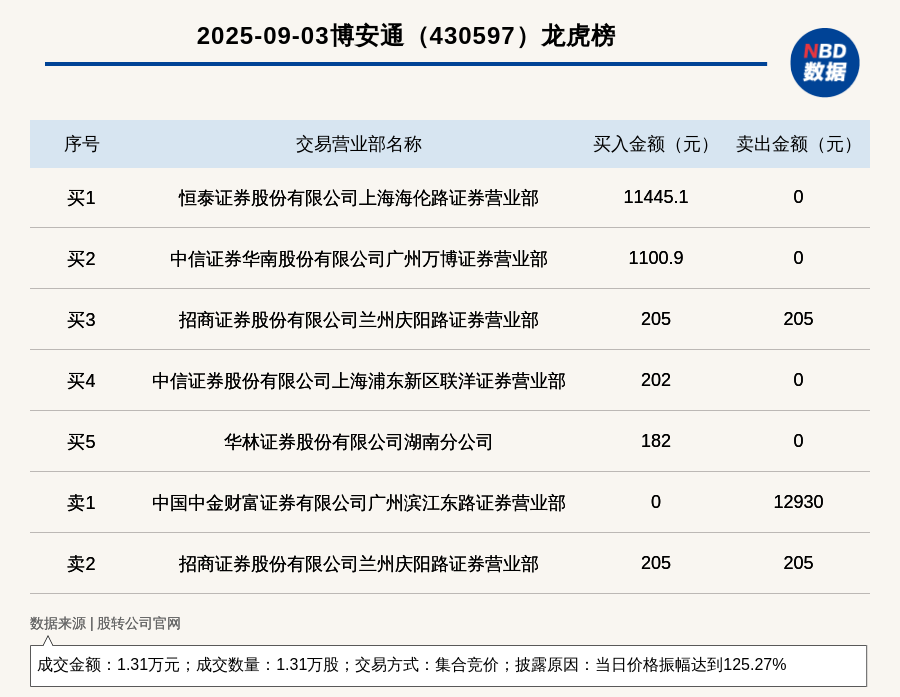Select sell amount 205 in 卖2 row
Image resolution: width=900 pixels, height=697 pixels.
(798, 563)
